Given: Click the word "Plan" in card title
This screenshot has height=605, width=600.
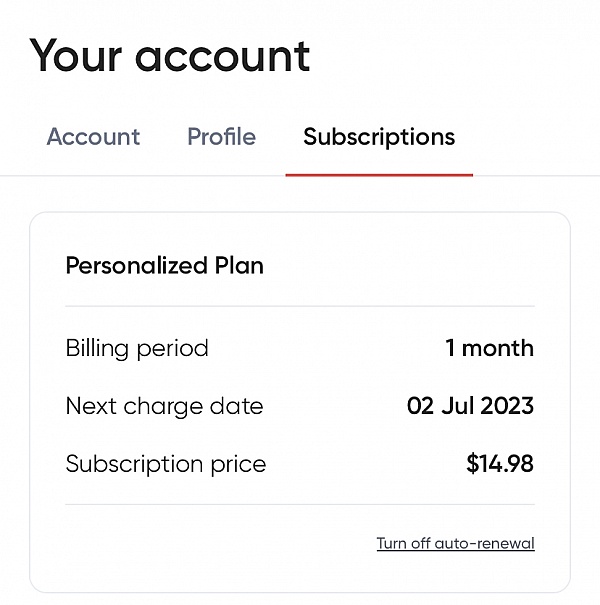Looking at the screenshot, I should (239, 266).
